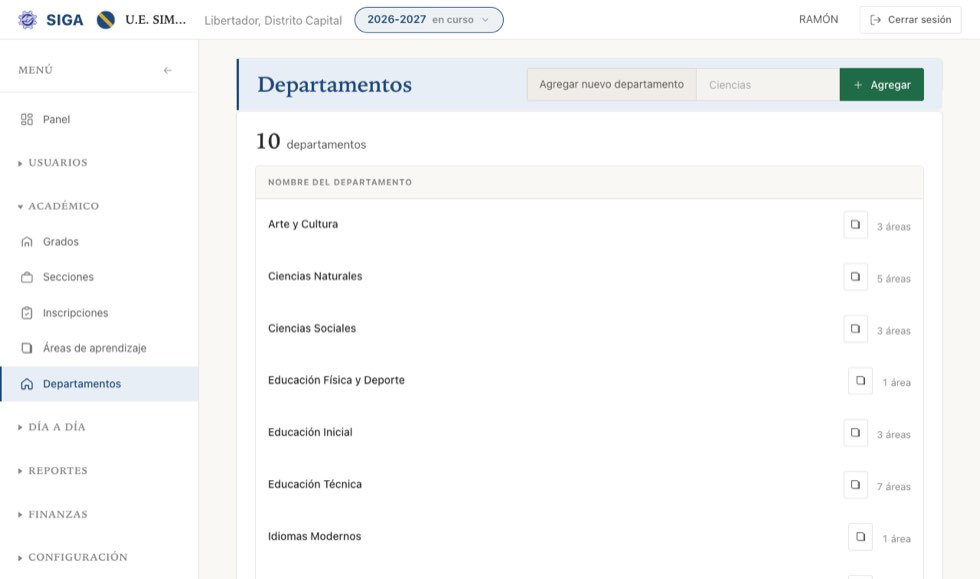The image size is (980, 579).
Task: Click the 'Arte y Cultura' department row
Action: tap(589, 225)
